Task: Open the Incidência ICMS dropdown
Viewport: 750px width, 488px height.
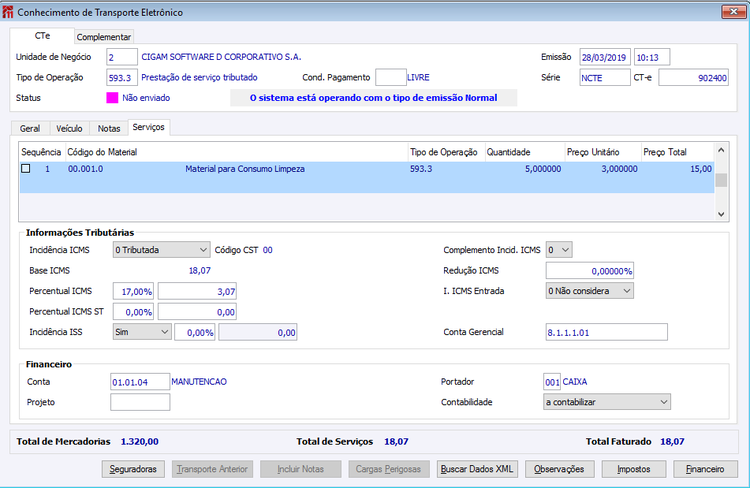Action: coord(160,250)
